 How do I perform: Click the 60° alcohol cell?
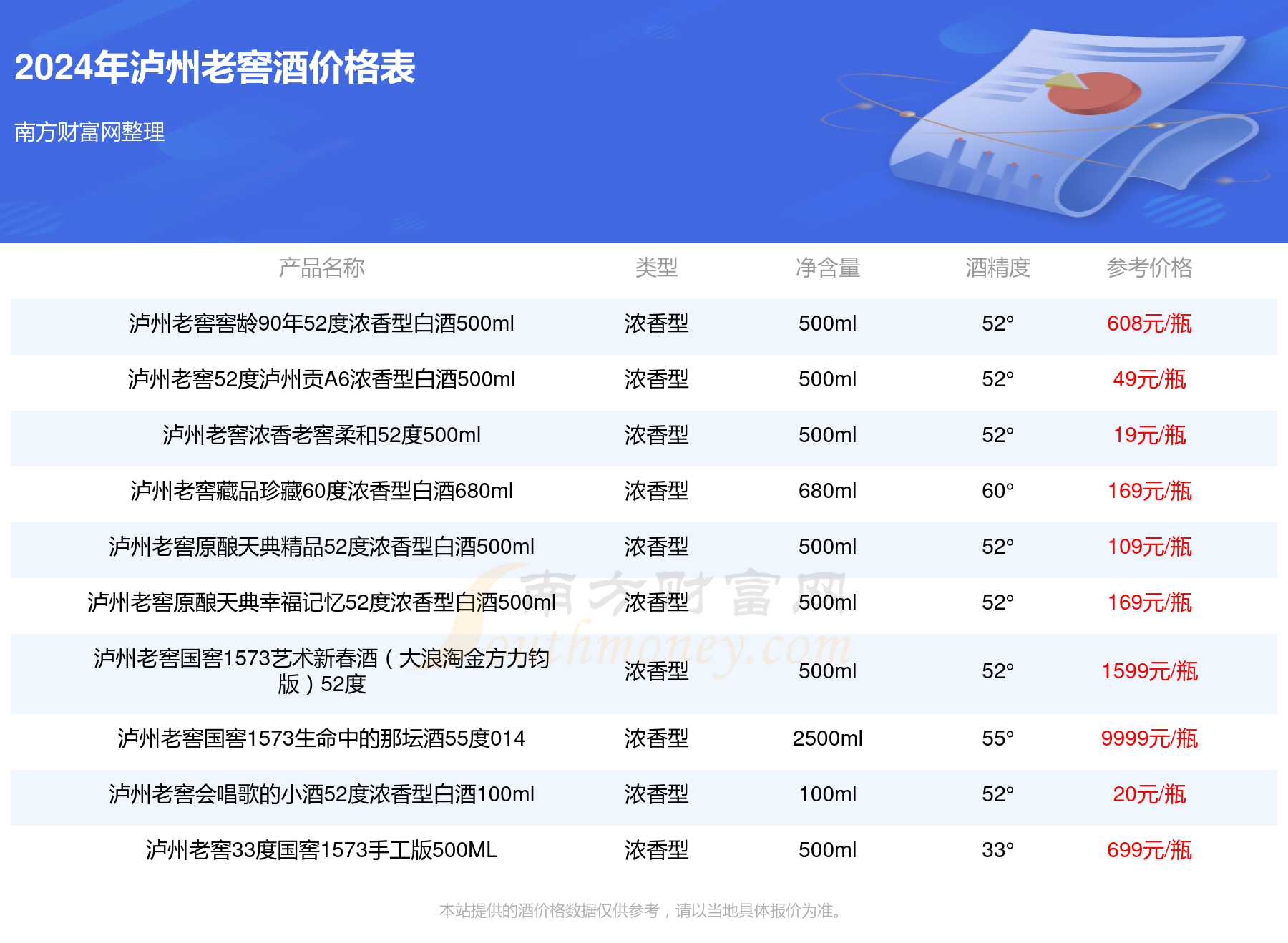pyautogui.click(x=997, y=491)
